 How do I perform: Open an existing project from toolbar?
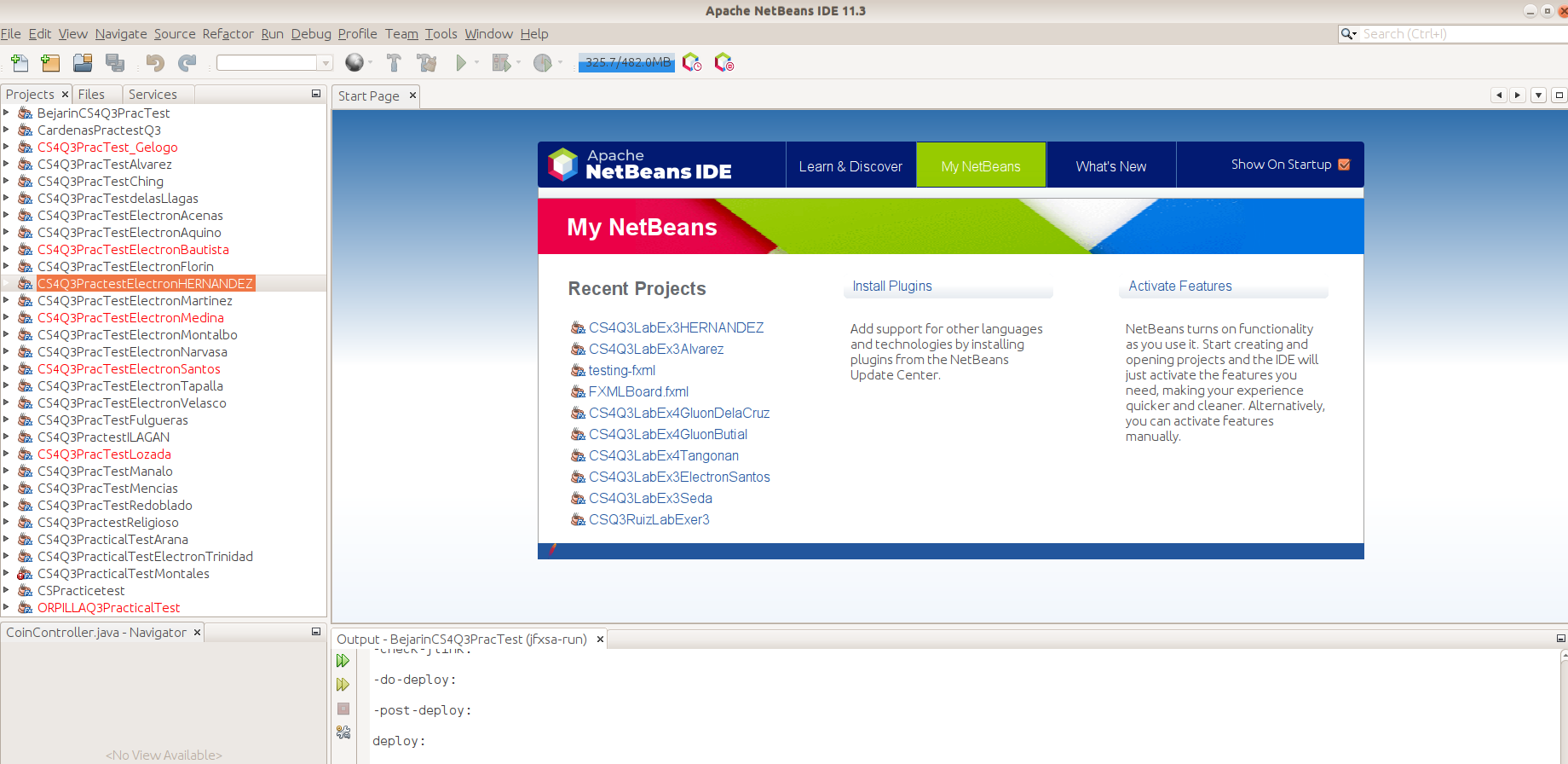[x=83, y=63]
